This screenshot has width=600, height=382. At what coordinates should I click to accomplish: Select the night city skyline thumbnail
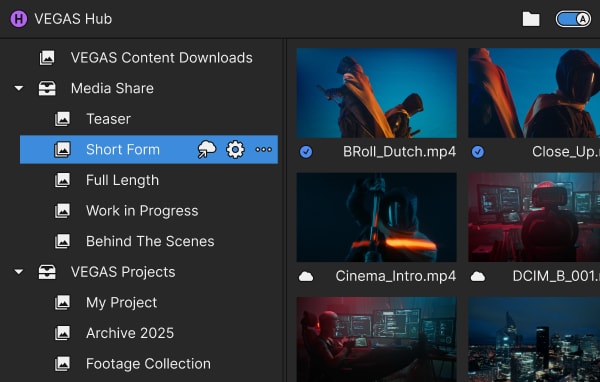[534, 340]
